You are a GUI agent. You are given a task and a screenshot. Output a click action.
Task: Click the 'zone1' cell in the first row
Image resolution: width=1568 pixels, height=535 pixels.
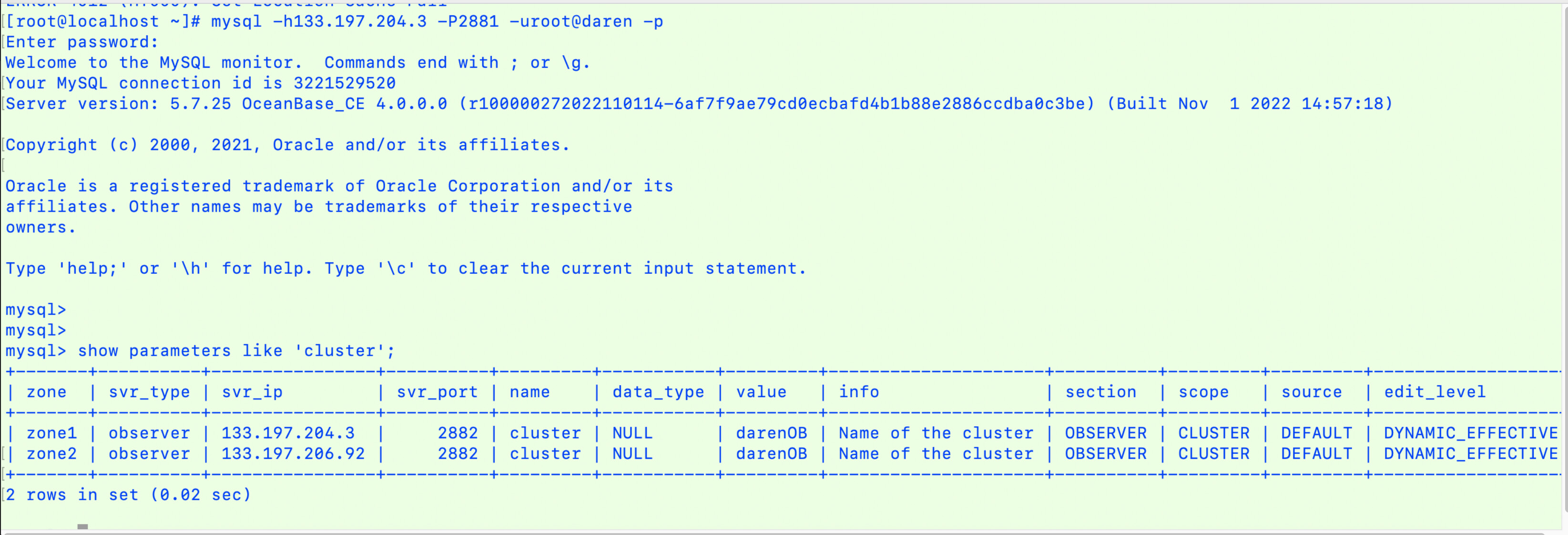point(52,433)
